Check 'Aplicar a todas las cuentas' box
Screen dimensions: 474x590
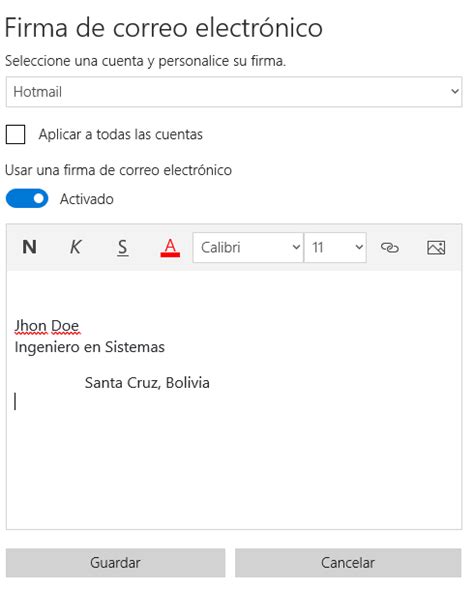click(x=15, y=134)
